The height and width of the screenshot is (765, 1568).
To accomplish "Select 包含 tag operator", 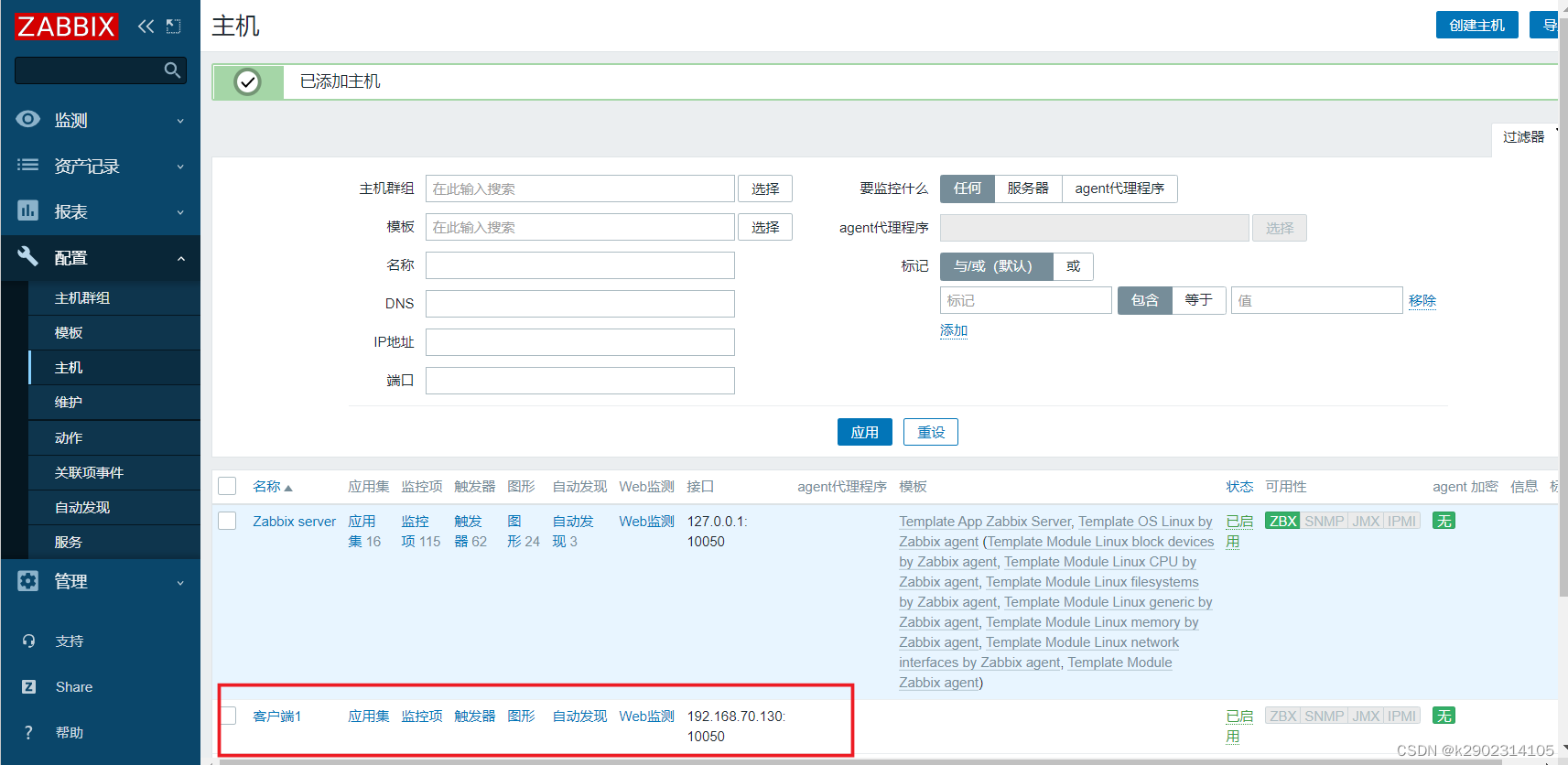I will [1144, 300].
